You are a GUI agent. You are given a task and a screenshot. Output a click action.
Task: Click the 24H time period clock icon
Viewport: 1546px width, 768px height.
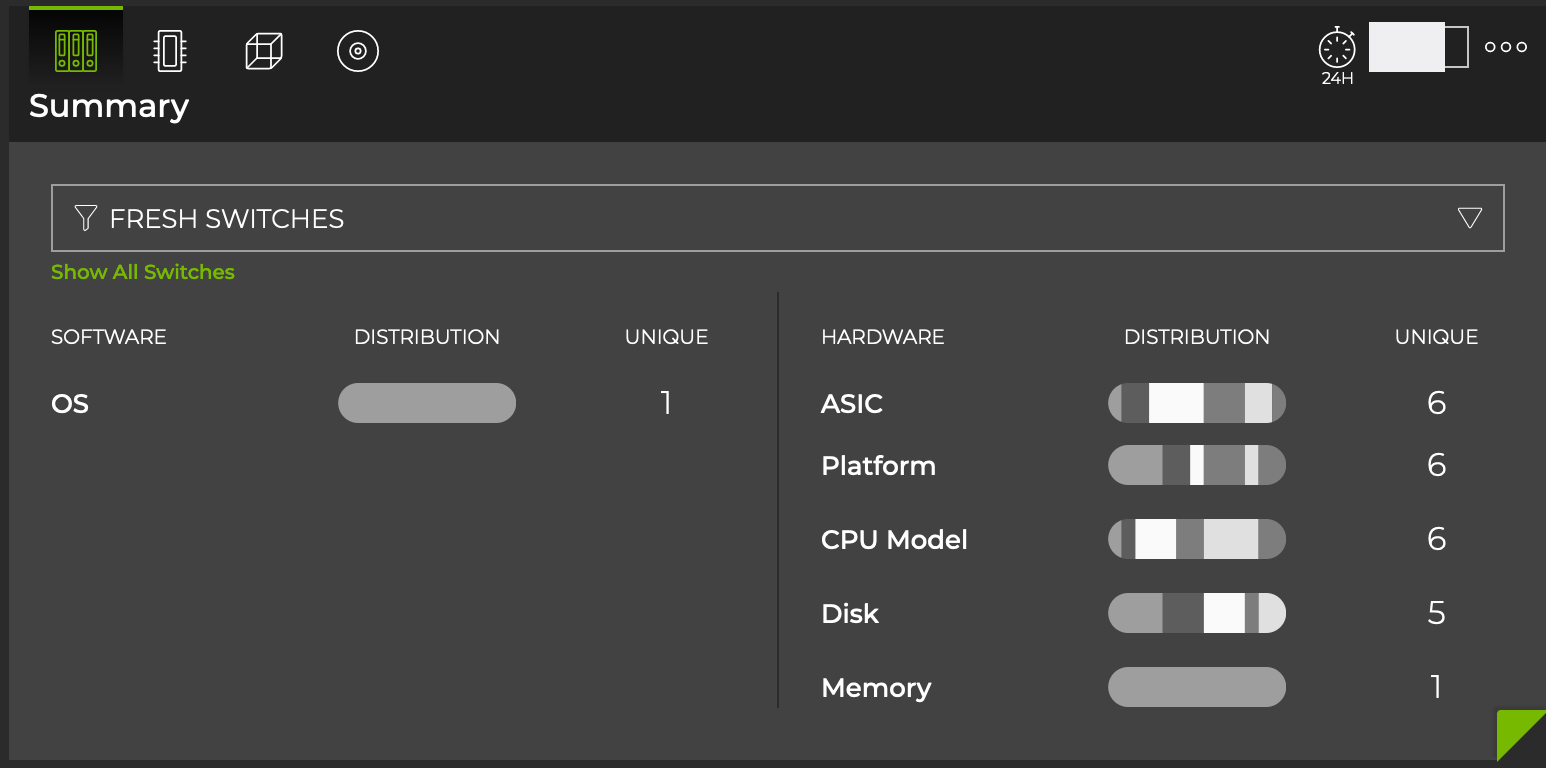click(1337, 50)
